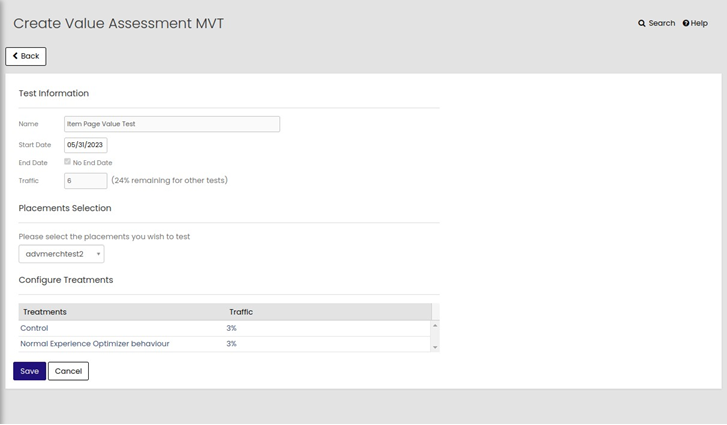Screen dimensions: 727x425
Task: Click the Traffic percentage input
Action: 86,181
